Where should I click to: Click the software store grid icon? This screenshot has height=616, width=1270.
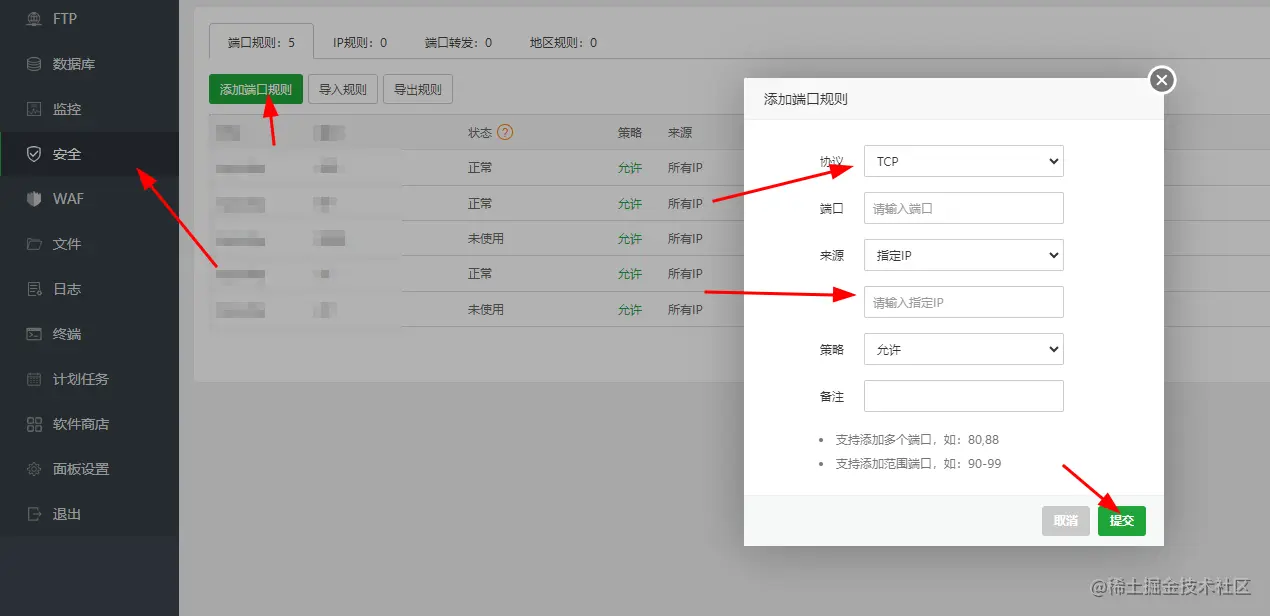(34, 424)
